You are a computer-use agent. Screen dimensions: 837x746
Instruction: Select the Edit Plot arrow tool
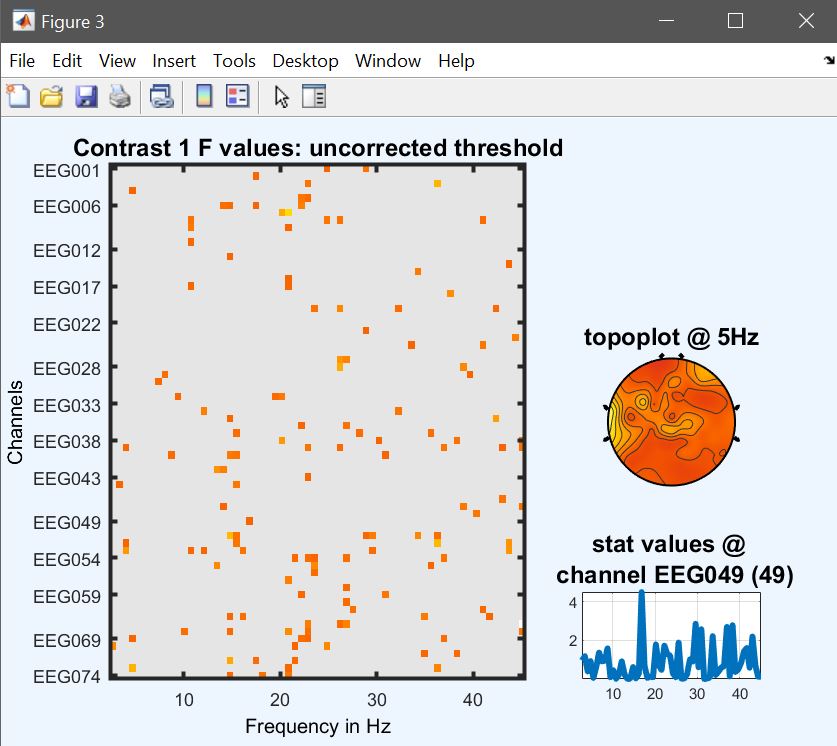click(281, 97)
